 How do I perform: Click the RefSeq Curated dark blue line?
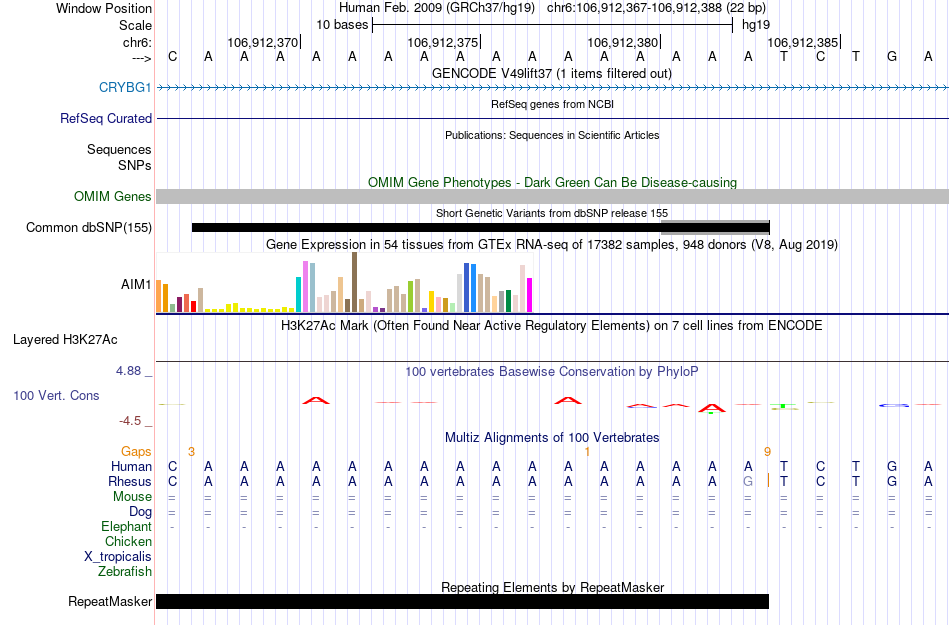click(x=552, y=118)
